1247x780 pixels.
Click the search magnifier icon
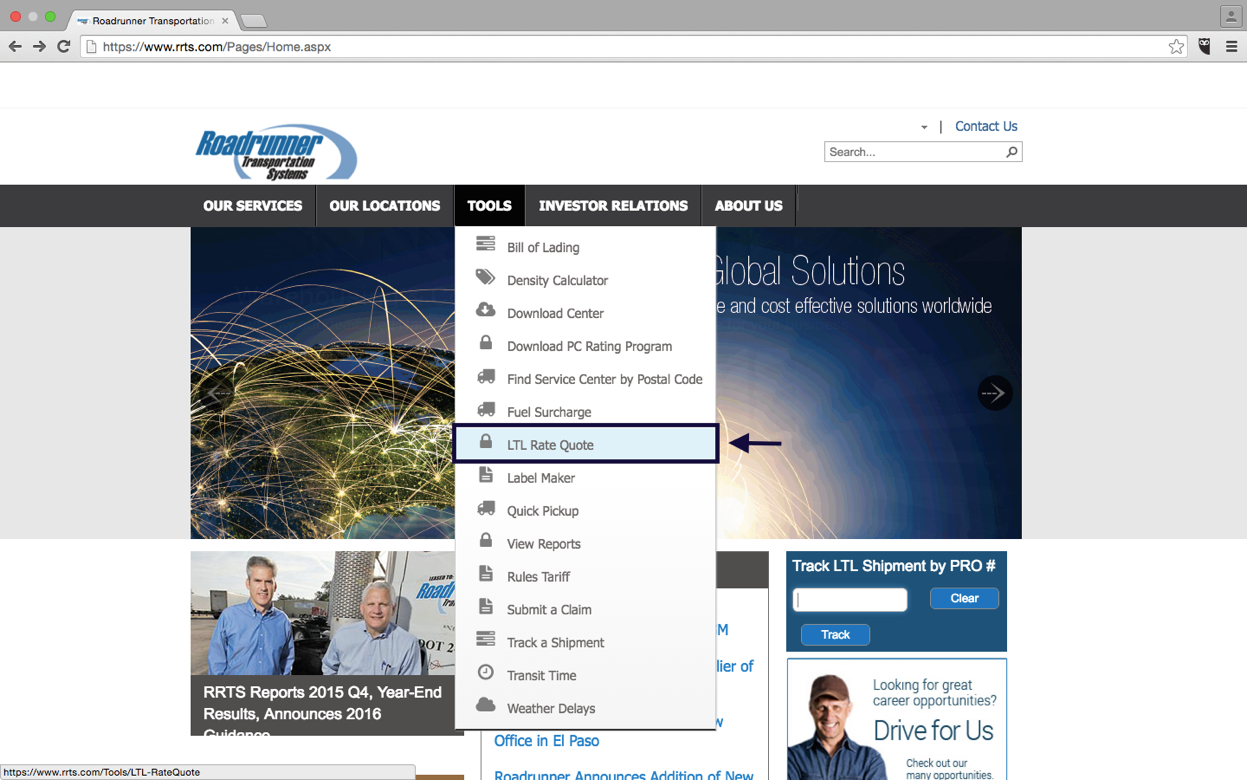click(1011, 152)
